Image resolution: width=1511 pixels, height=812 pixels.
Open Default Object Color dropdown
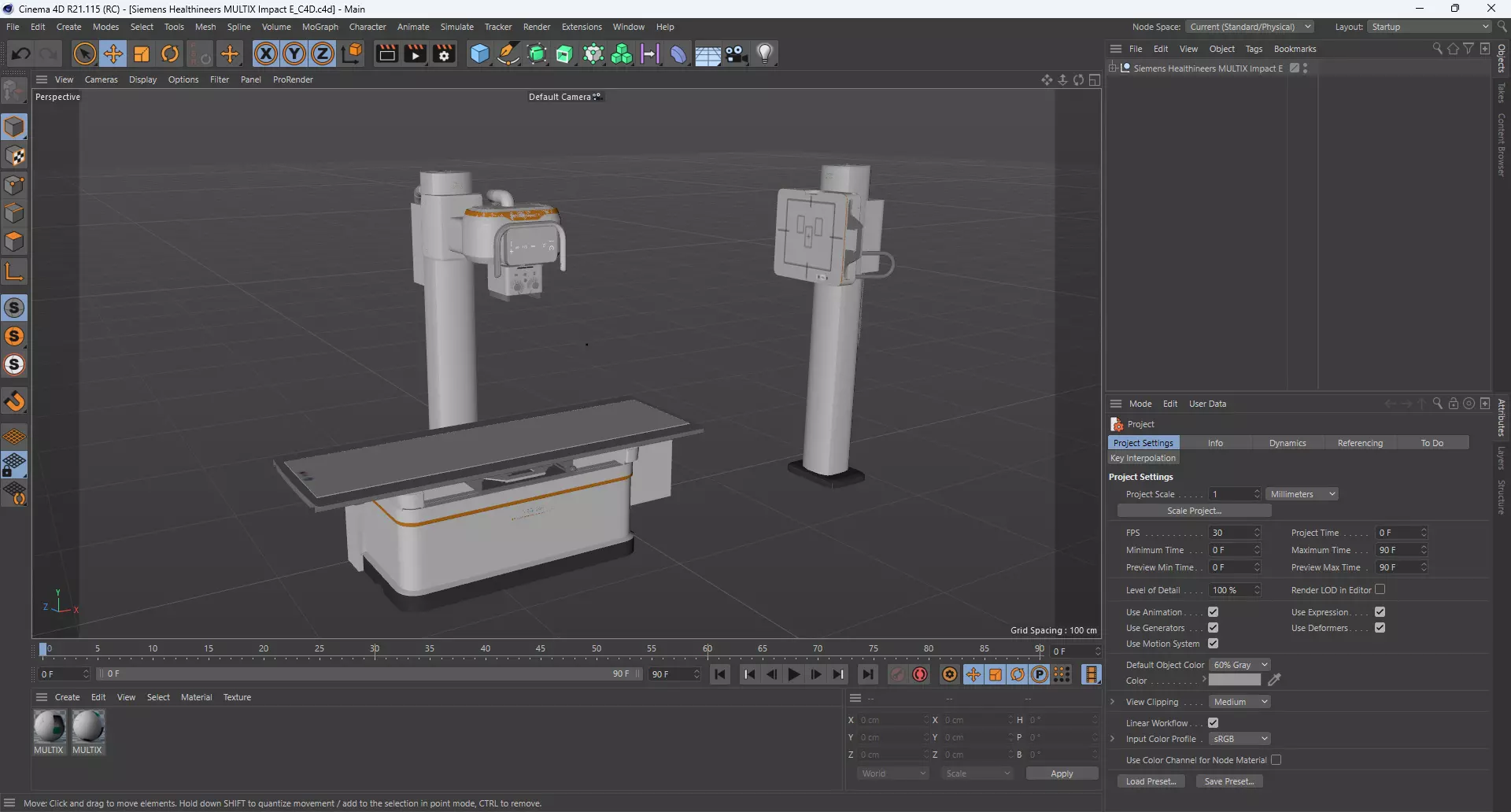[x=1239, y=665]
